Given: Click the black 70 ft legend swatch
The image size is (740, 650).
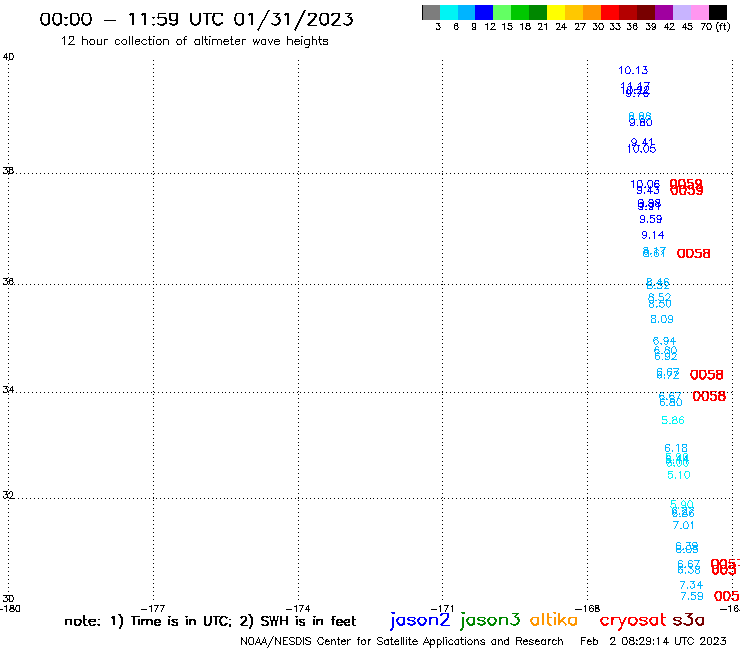Looking at the screenshot, I should coord(718,13).
